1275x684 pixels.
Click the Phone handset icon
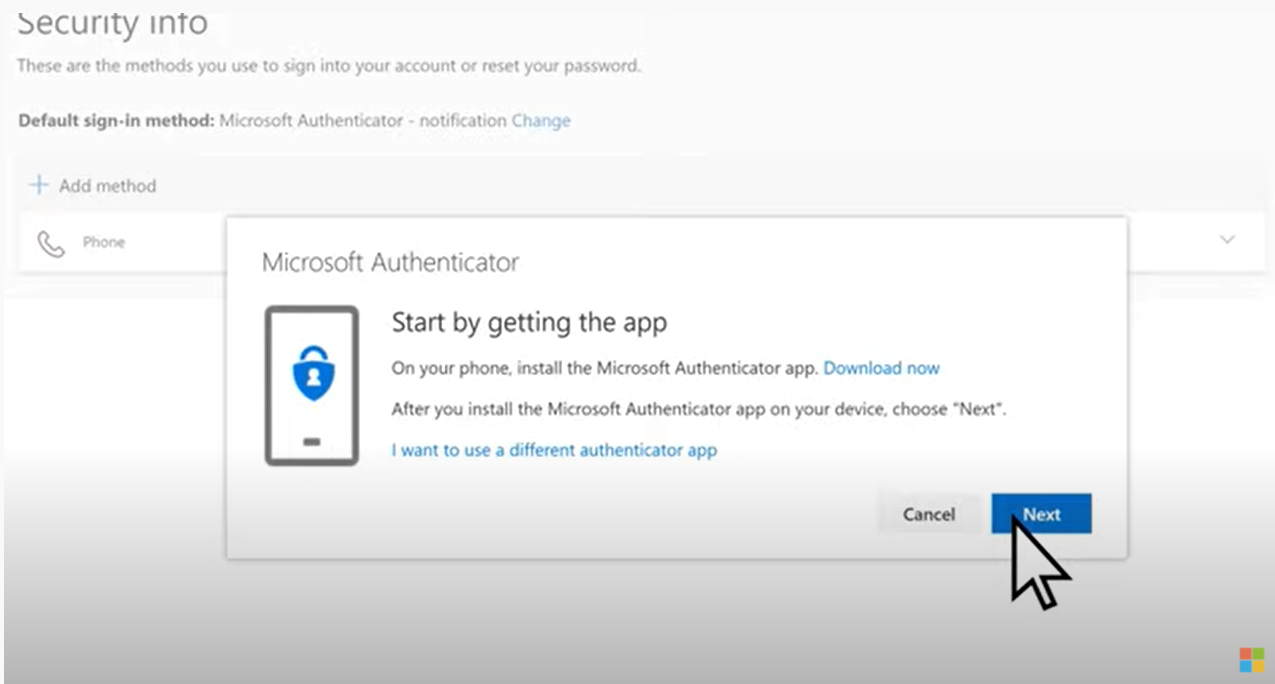point(51,243)
